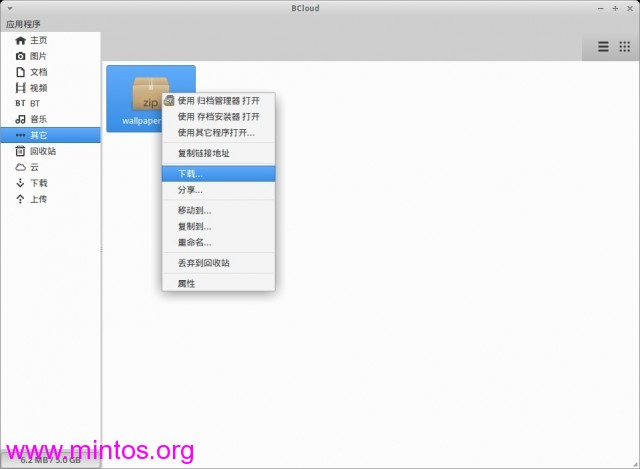Select the BT category icon
The height and width of the screenshot is (469, 640).
click(20, 103)
